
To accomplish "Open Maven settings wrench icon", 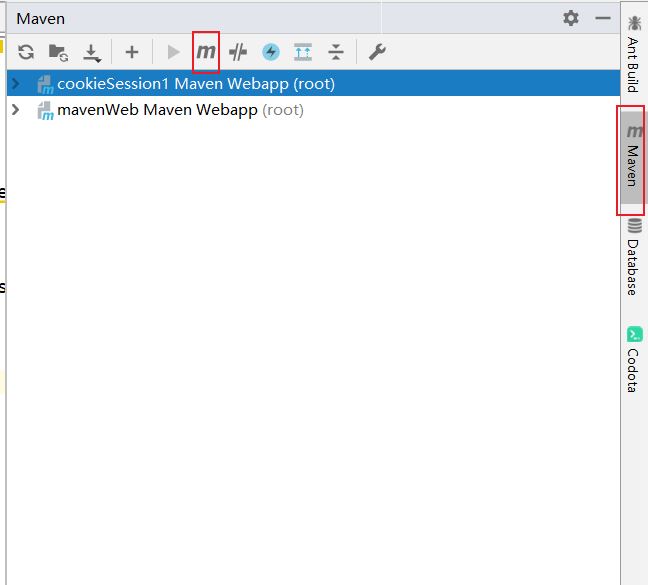I will 377,52.
